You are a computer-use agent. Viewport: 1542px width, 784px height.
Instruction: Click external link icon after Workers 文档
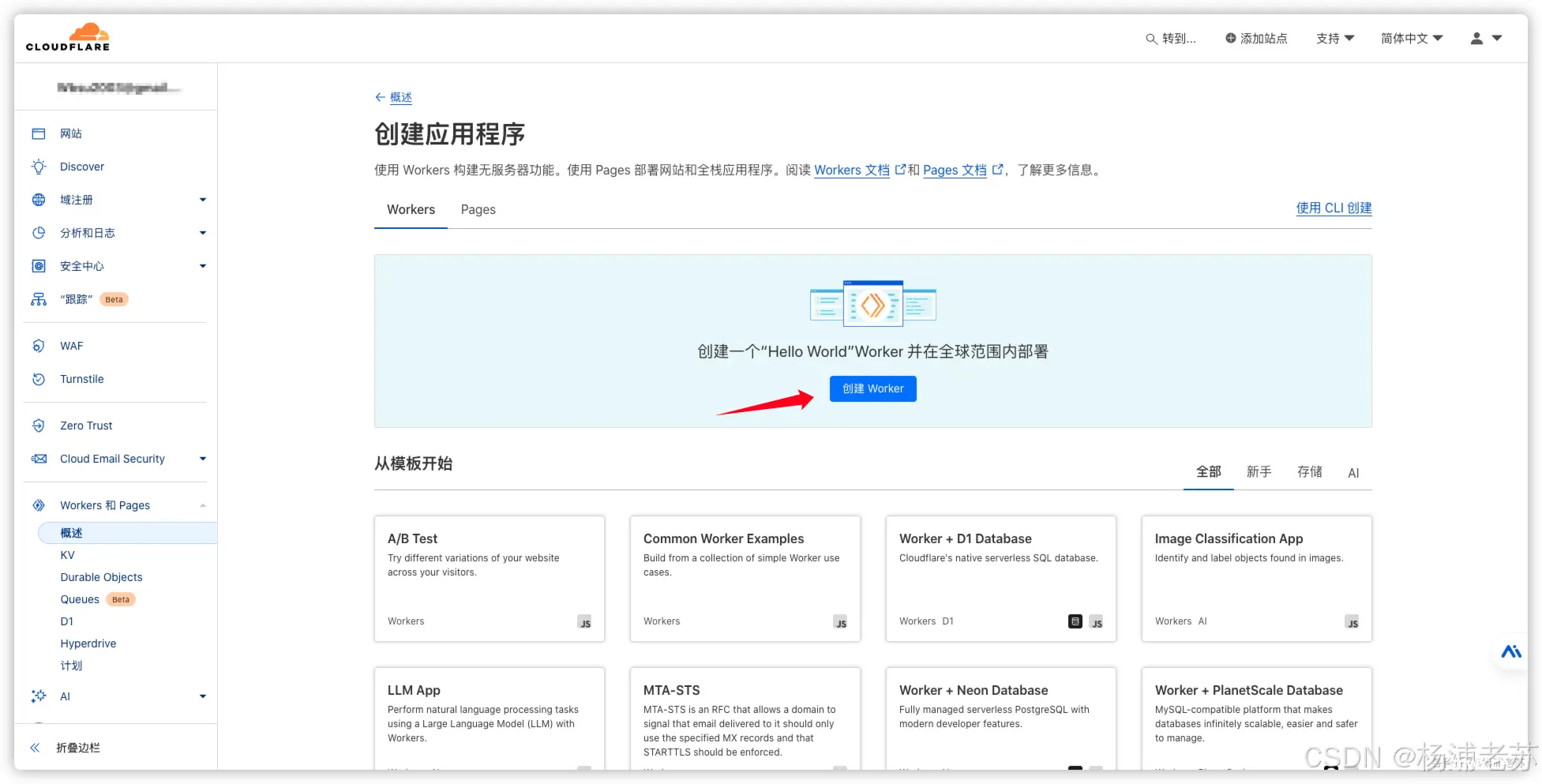point(900,169)
